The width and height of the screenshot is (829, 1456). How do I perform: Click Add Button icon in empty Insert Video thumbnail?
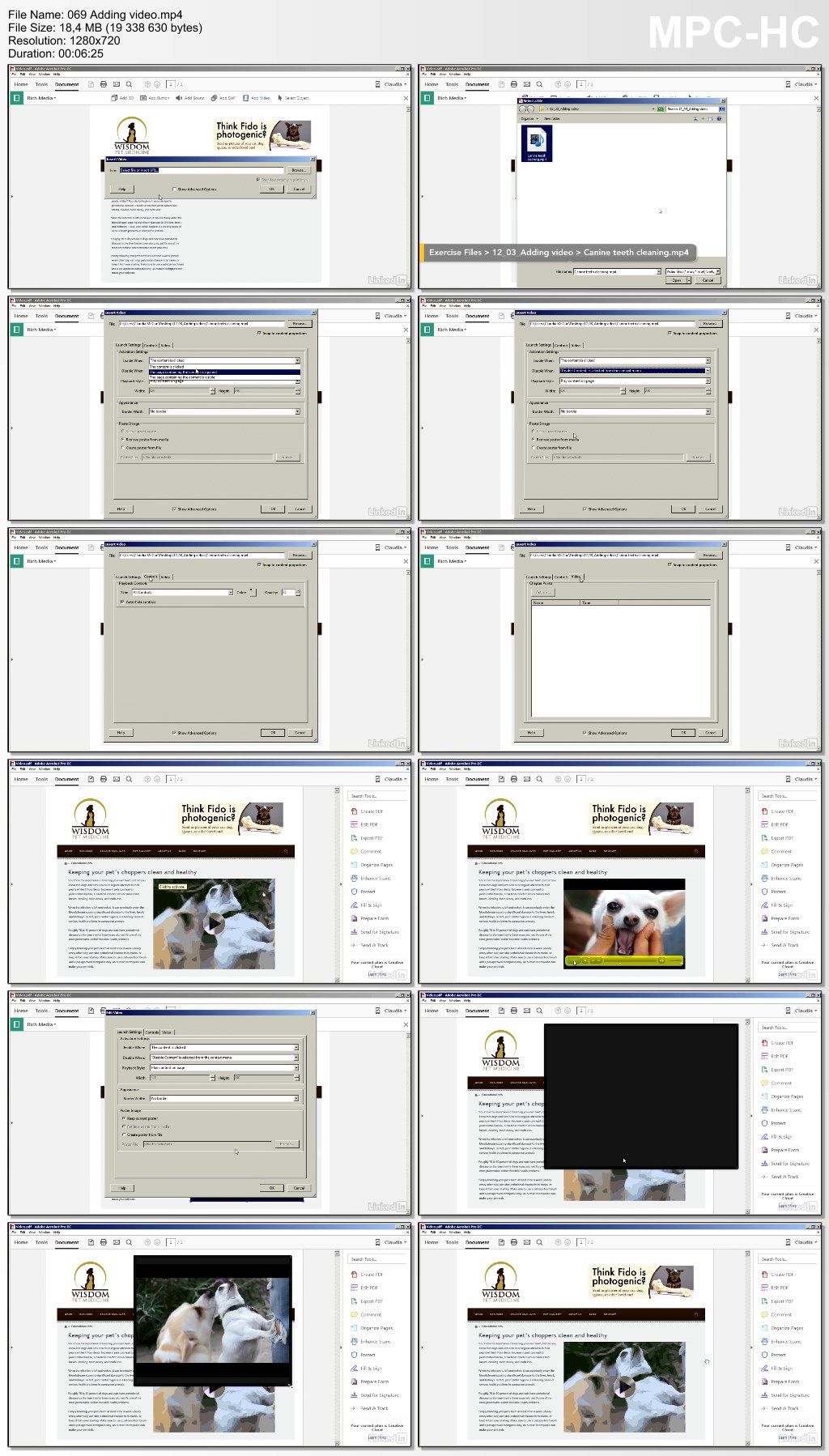143,98
